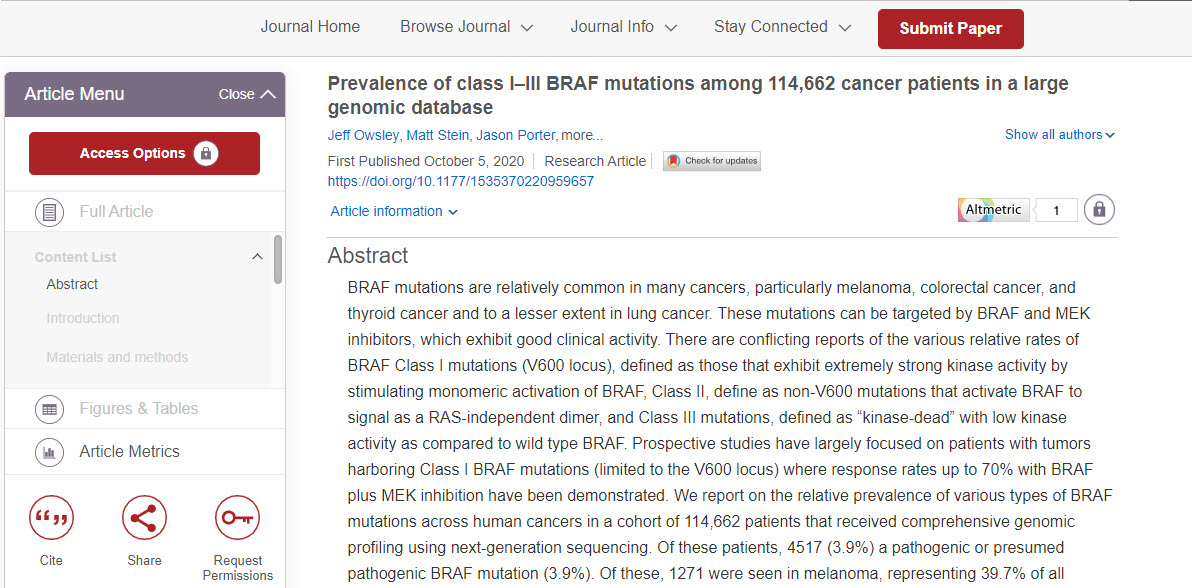This screenshot has height=588, width=1192.
Task: Expand Article information details
Action: tap(394, 211)
